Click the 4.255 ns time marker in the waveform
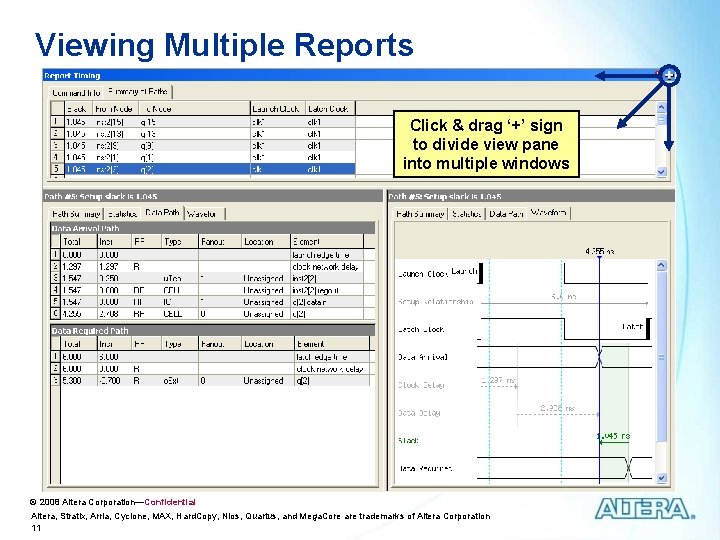720x540 pixels. coord(600,251)
